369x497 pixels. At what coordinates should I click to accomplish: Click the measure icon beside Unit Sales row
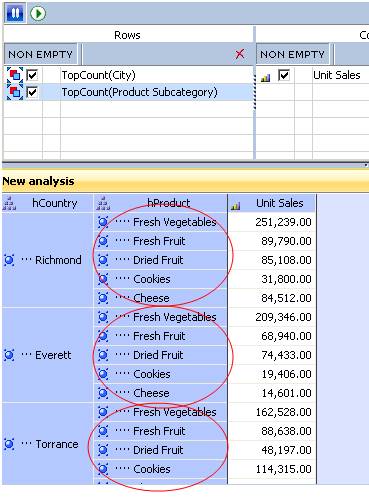click(265, 78)
